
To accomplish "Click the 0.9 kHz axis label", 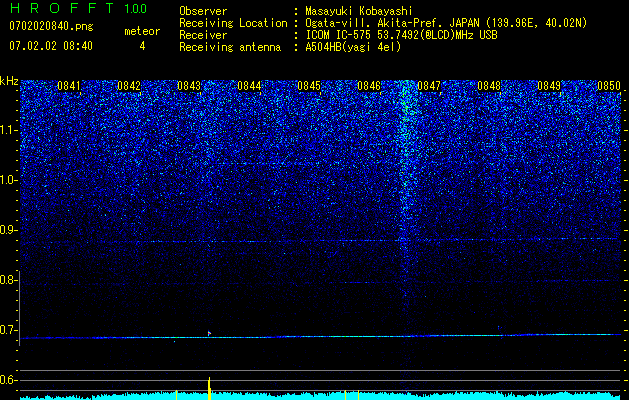I will point(8,230).
